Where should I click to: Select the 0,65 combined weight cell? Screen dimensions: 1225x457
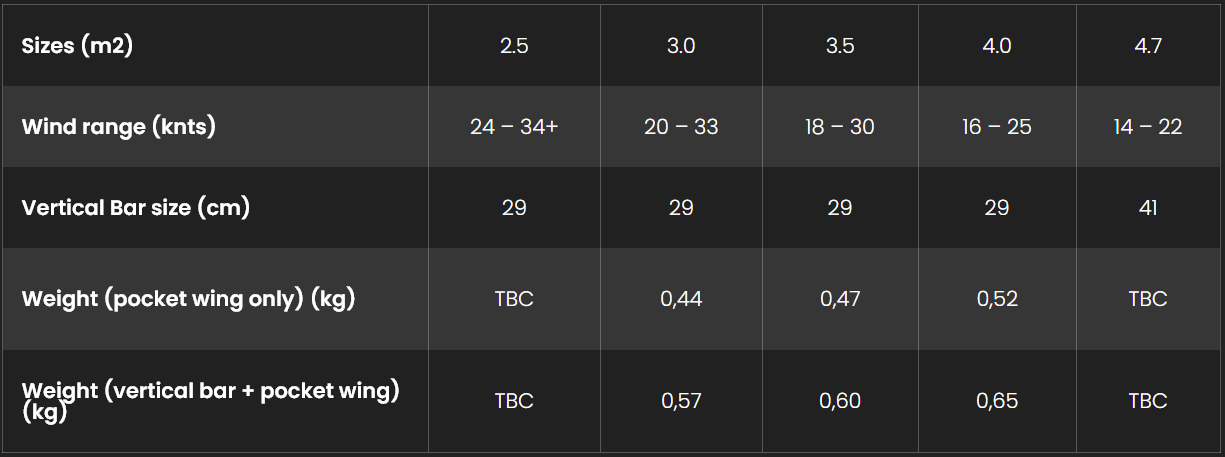(997, 400)
